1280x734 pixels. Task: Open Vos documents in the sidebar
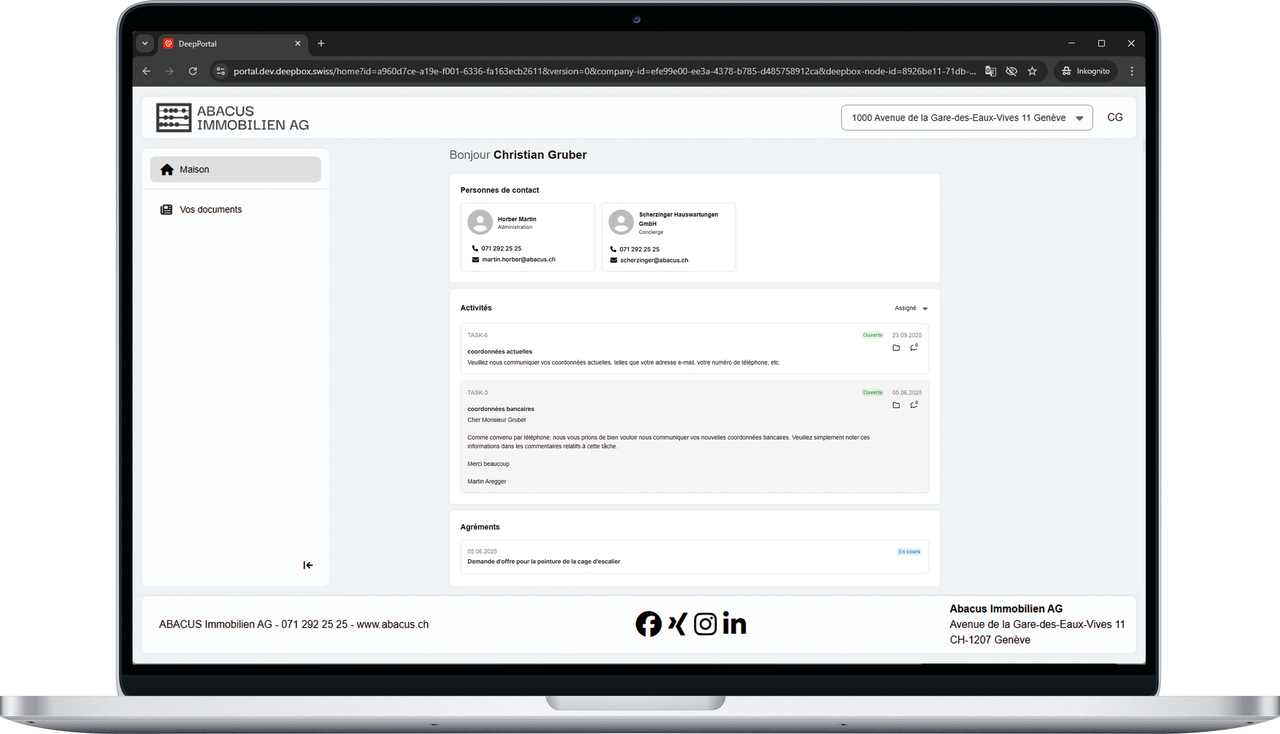coord(210,210)
